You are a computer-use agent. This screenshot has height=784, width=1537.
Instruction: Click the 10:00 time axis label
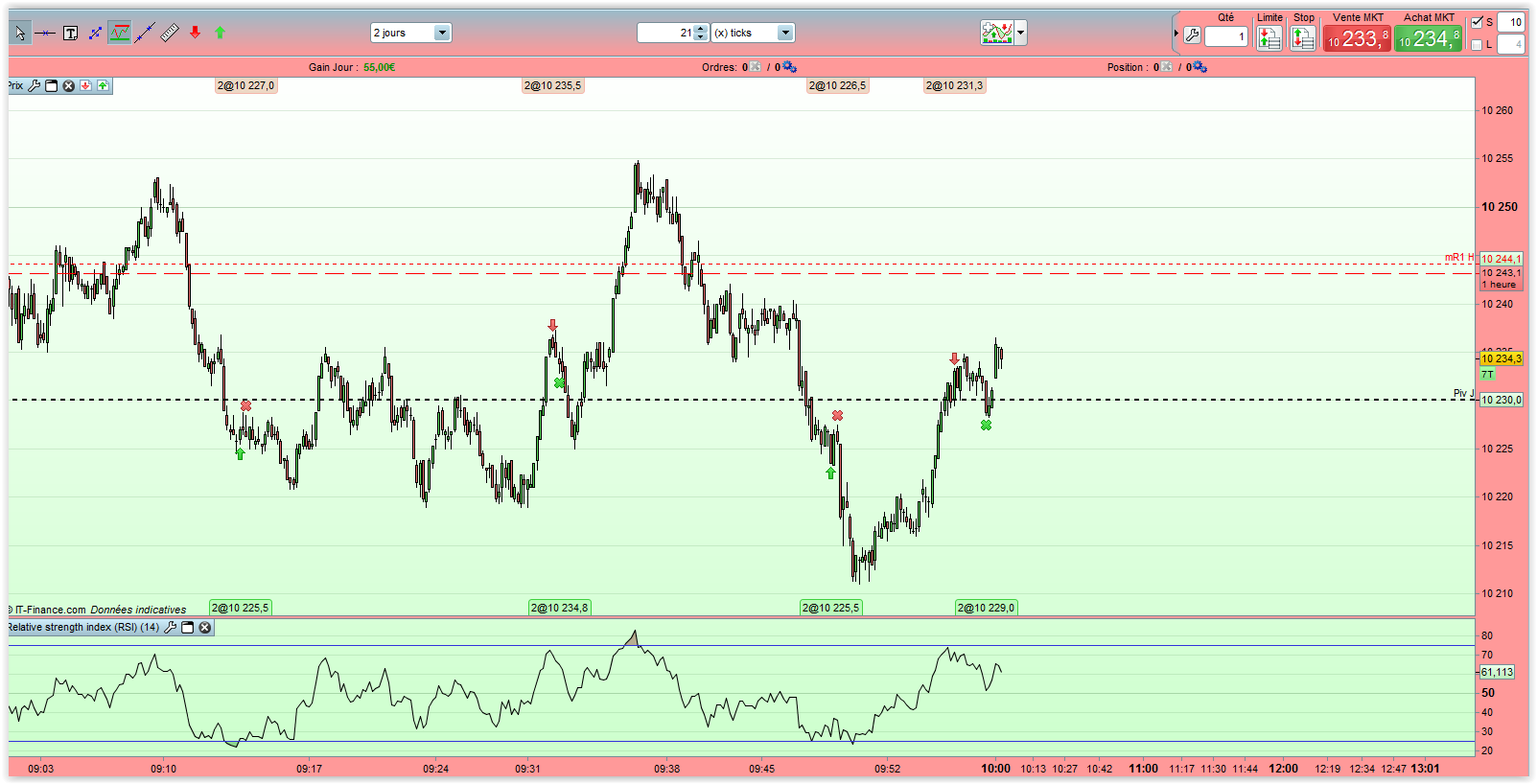tap(995, 768)
